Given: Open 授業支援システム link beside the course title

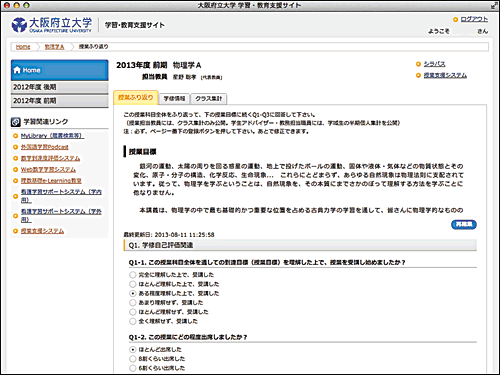Looking at the screenshot, I should 445,75.
